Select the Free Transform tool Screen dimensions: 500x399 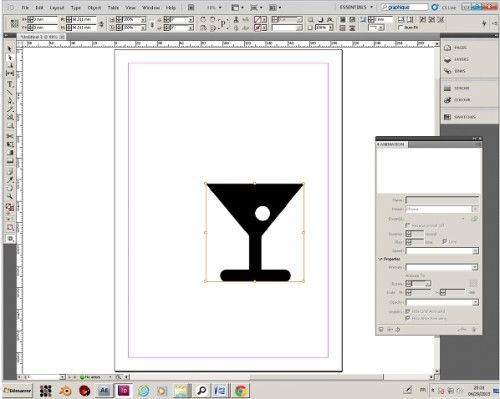10,144
